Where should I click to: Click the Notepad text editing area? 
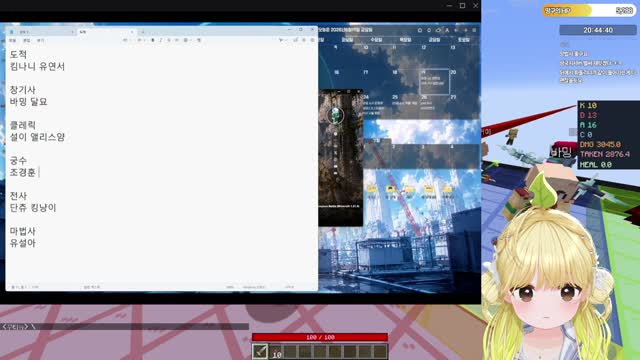click(162, 164)
